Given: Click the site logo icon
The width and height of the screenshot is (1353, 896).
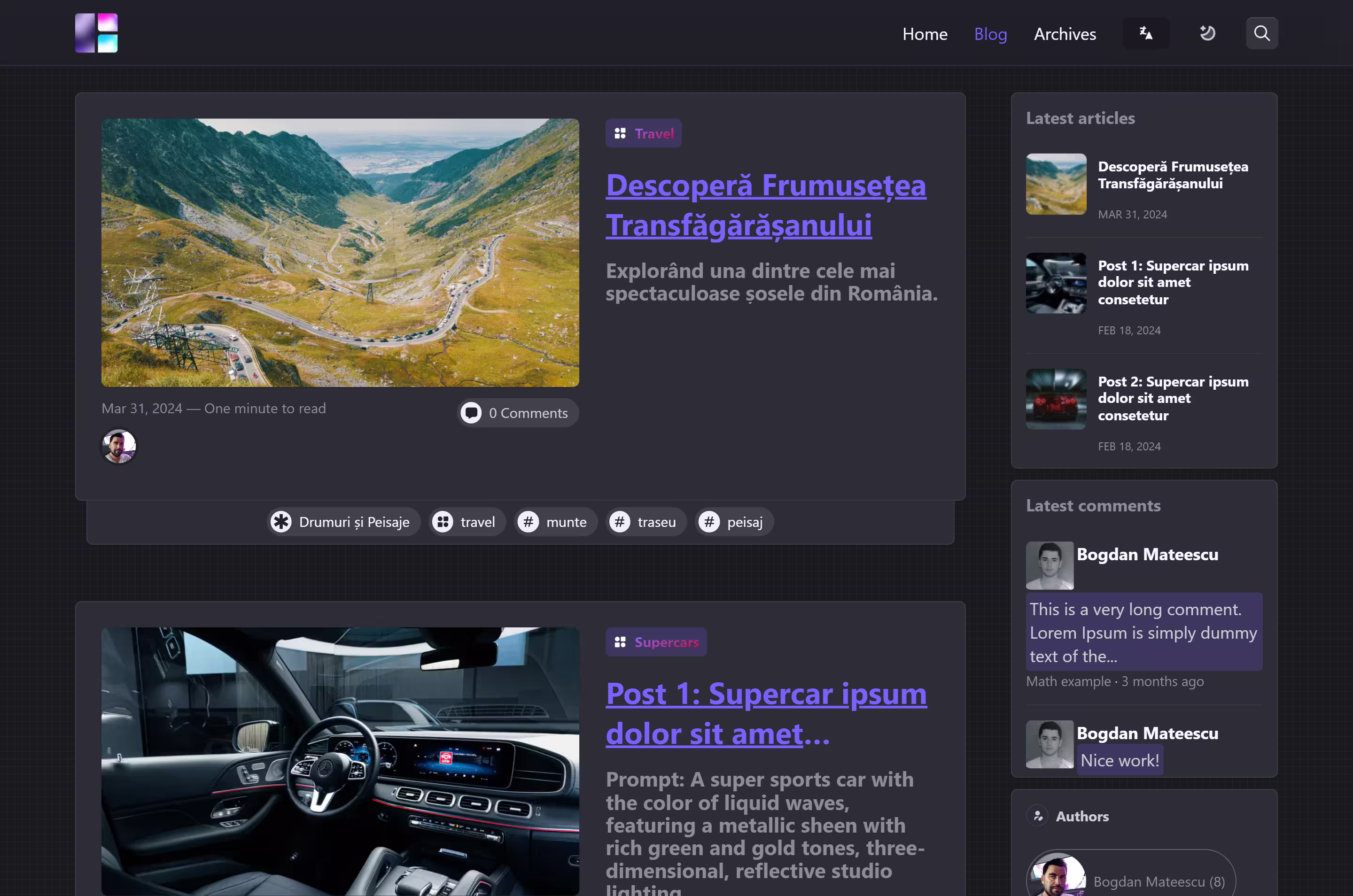Looking at the screenshot, I should pos(96,33).
